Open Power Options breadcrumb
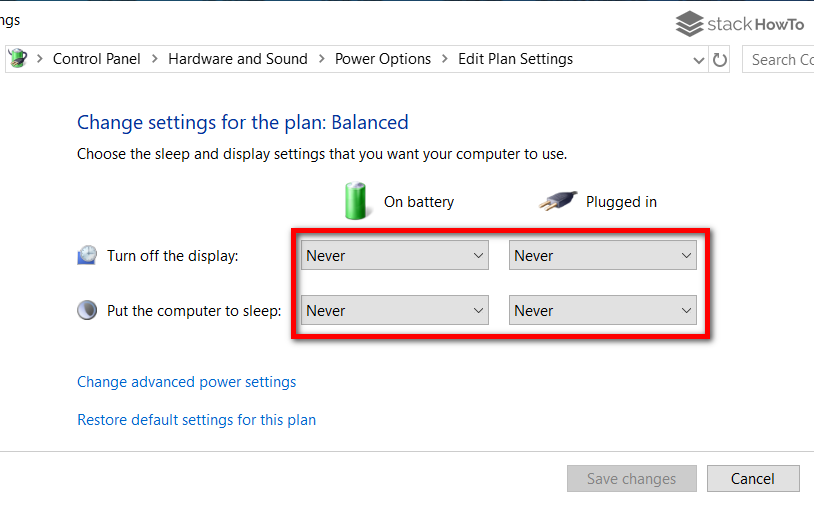Viewport: 814px width, 515px height. (383, 59)
